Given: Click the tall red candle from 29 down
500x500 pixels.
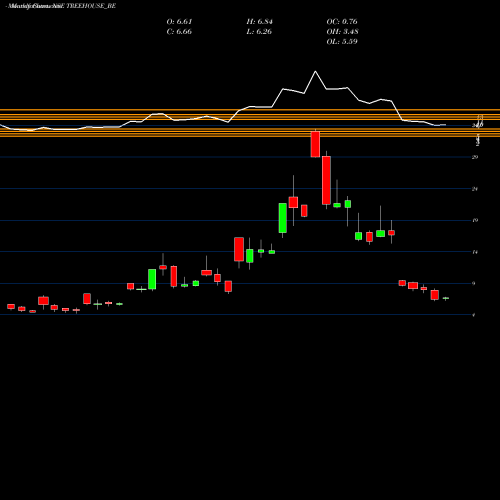Looking at the screenshot, I should point(326,180).
